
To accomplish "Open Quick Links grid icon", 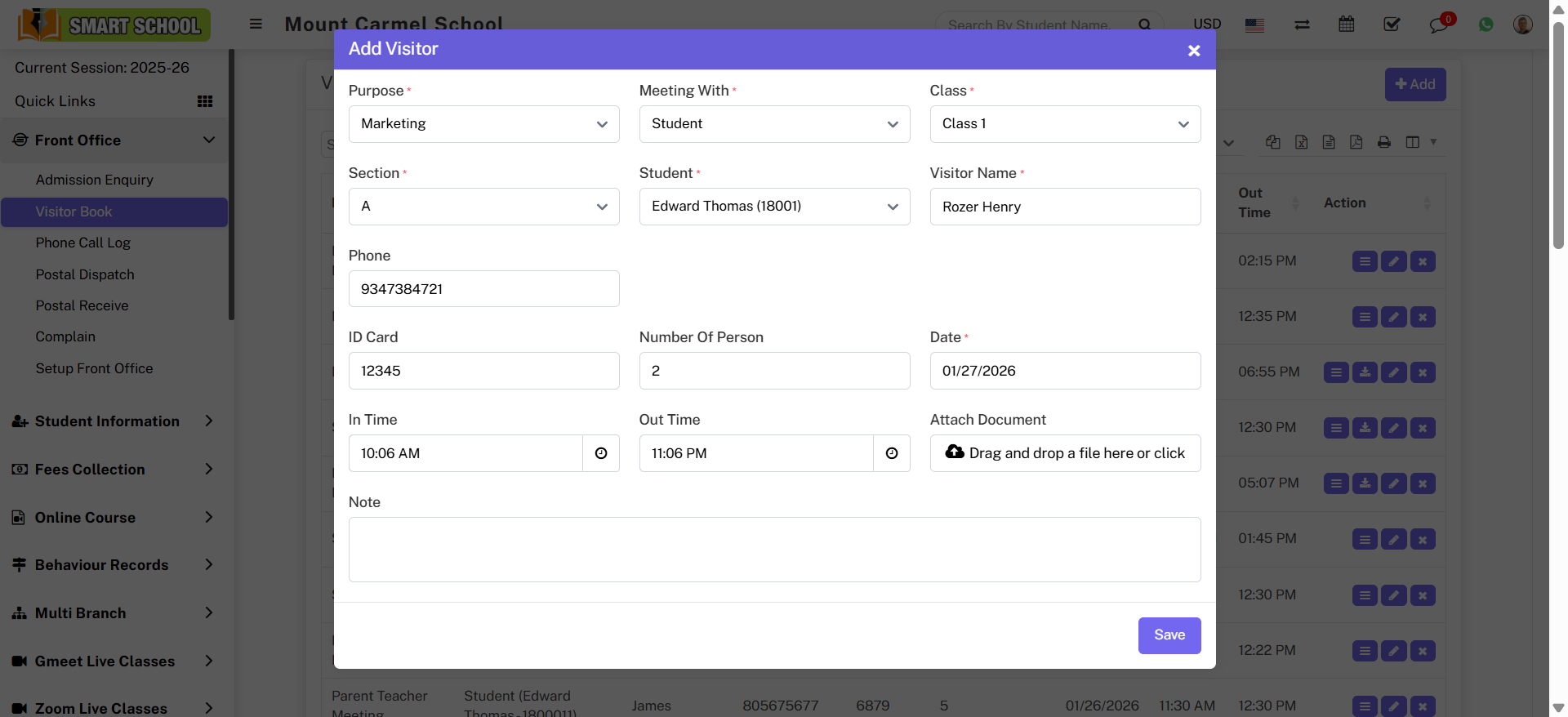I will tap(205, 101).
